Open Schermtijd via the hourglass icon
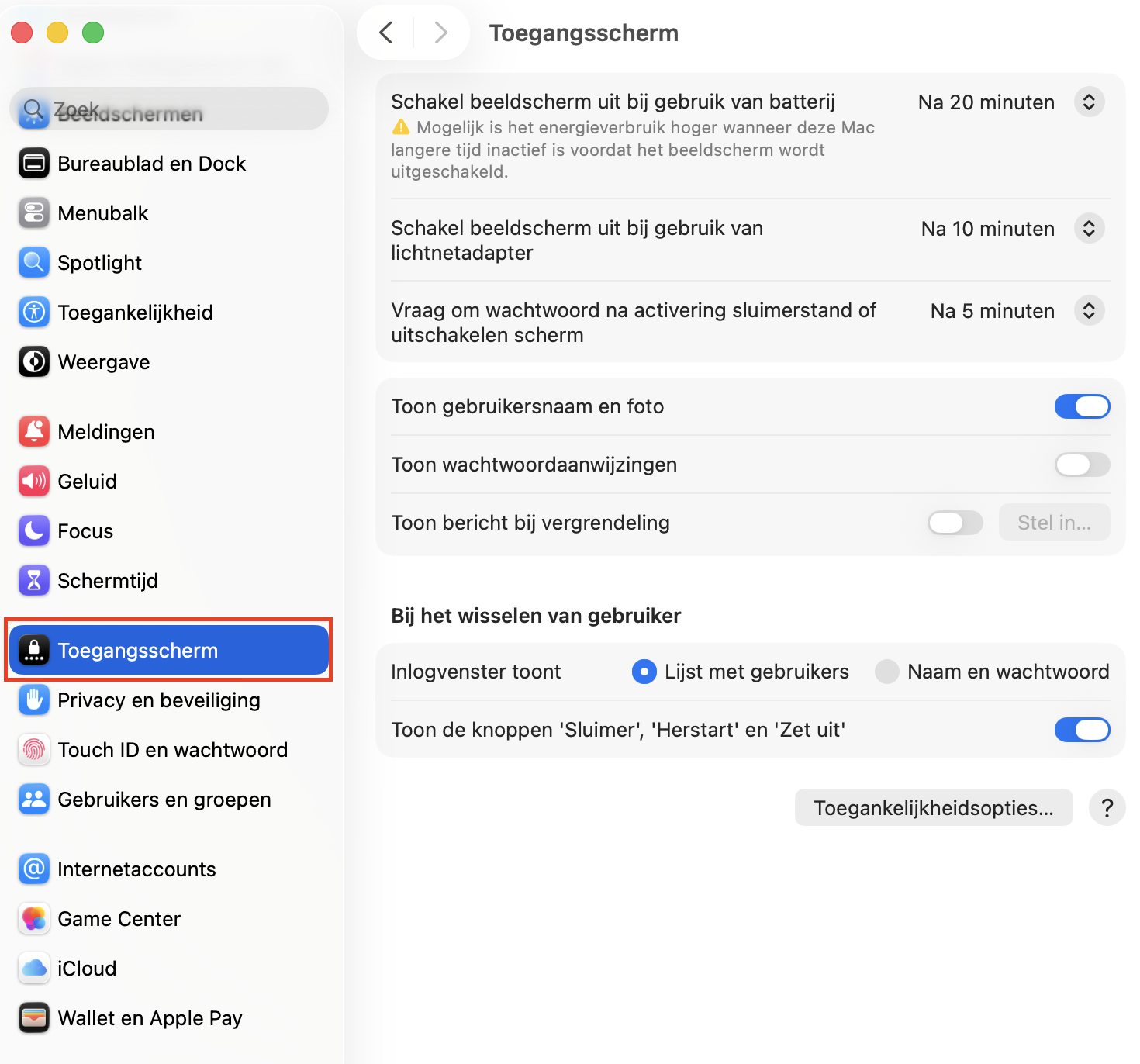Image resolution: width=1140 pixels, height=1064 pixels. tap(34, 581)
